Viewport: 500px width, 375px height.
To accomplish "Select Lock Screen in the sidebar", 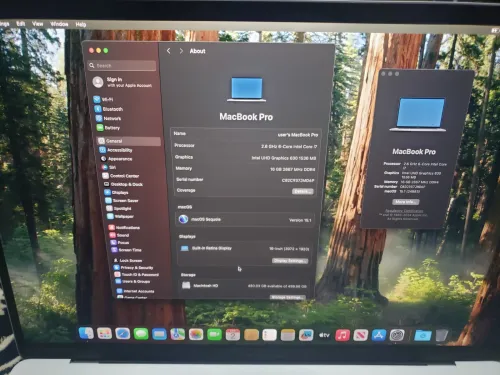I will pos(128,260).
